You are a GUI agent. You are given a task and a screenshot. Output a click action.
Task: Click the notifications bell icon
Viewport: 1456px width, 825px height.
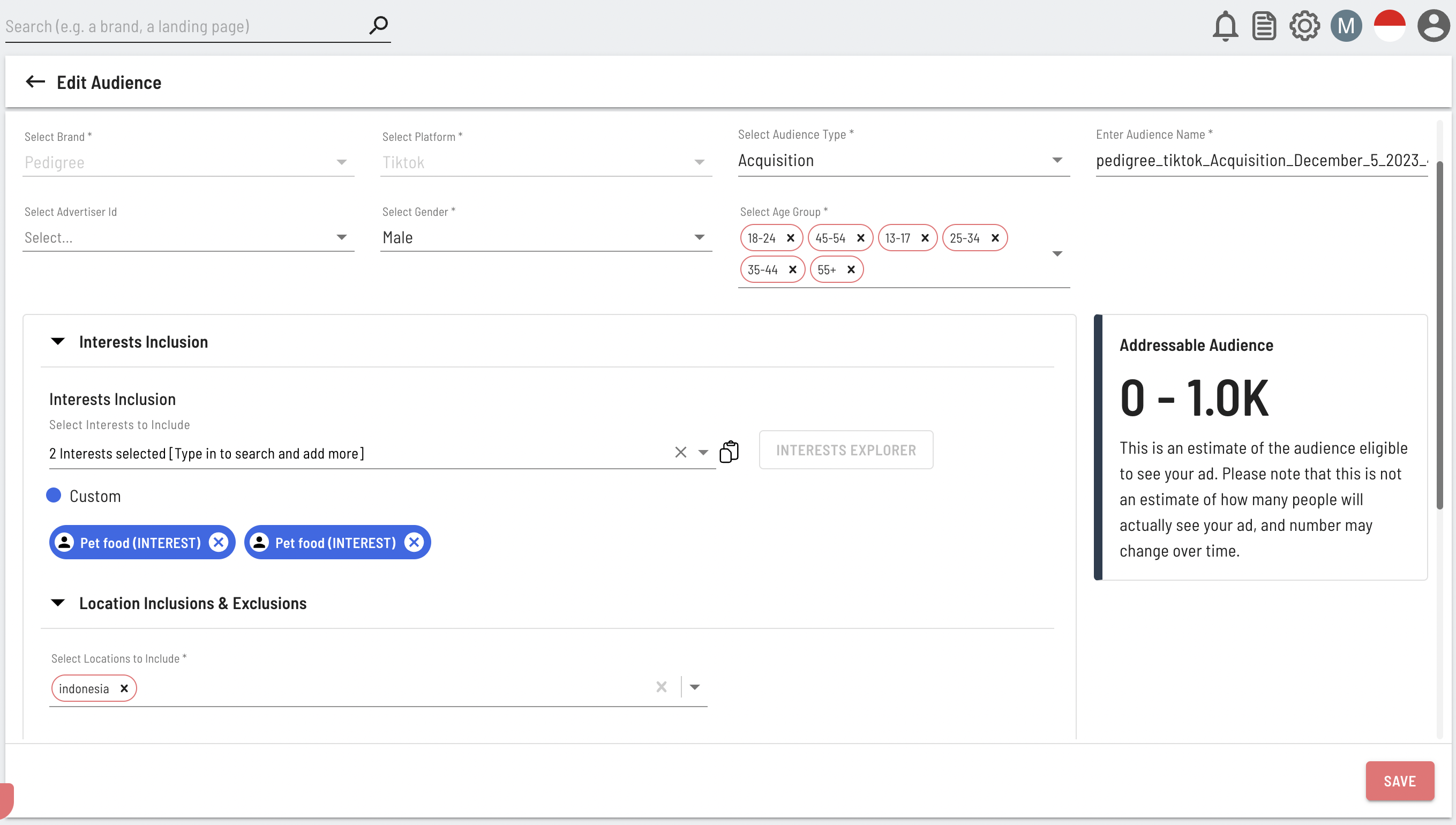pos(1224,26)
